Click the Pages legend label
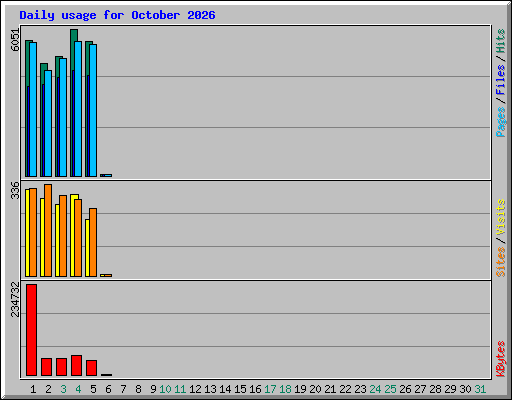Screen dimensions: 512x400 (500, 122)
